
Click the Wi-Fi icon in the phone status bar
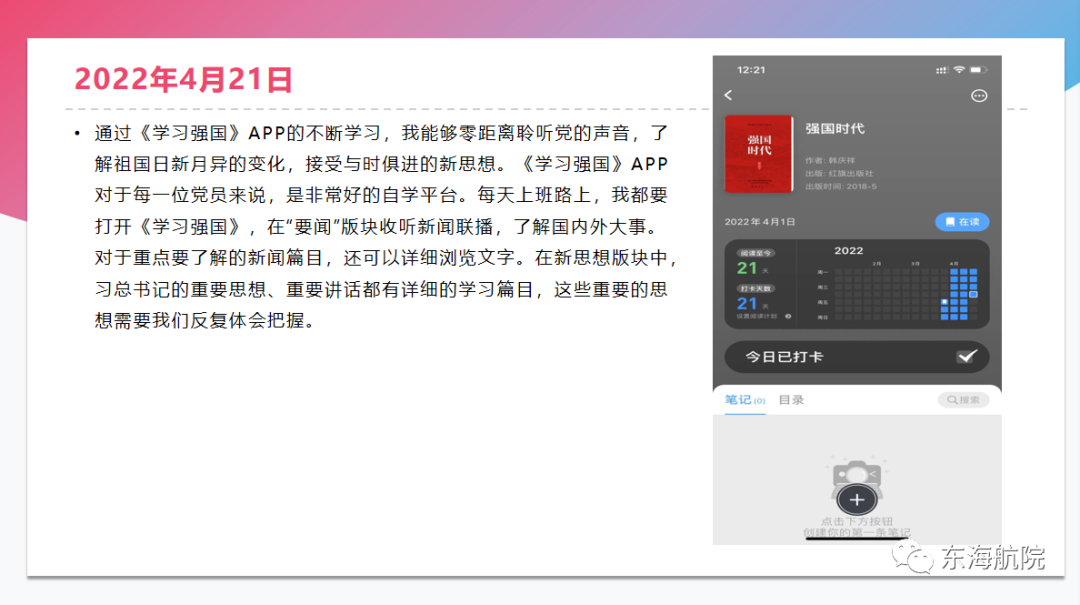point(959,70)
